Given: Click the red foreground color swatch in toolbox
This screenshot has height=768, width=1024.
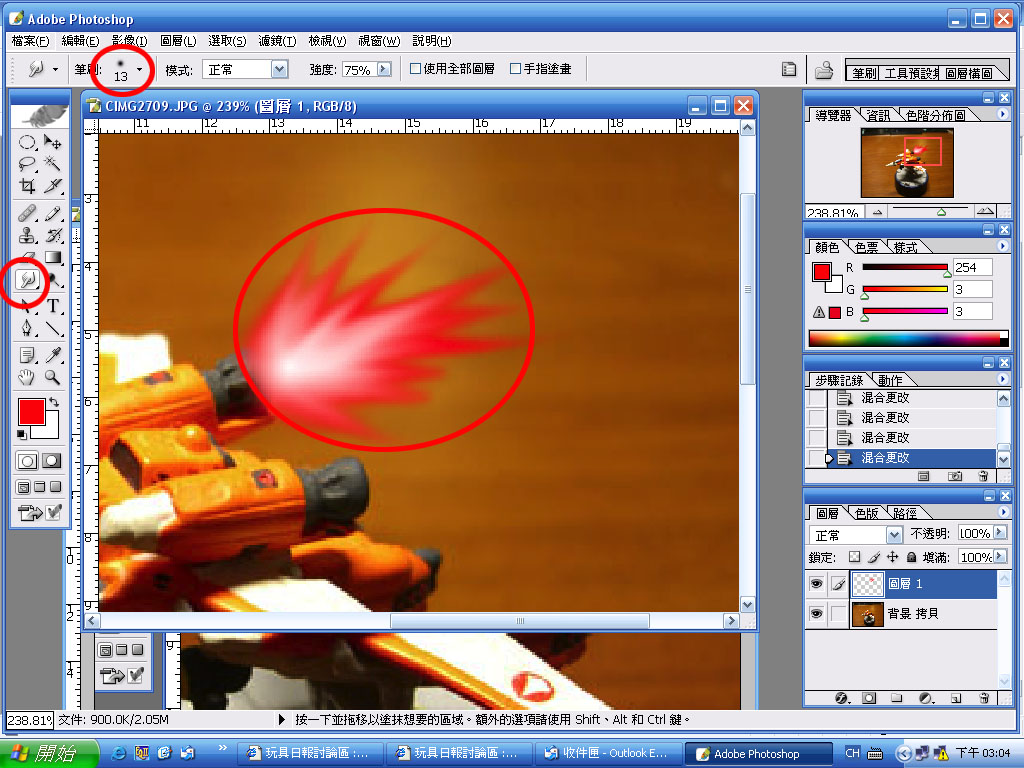Looking at the screenshot, I should 30,410.
